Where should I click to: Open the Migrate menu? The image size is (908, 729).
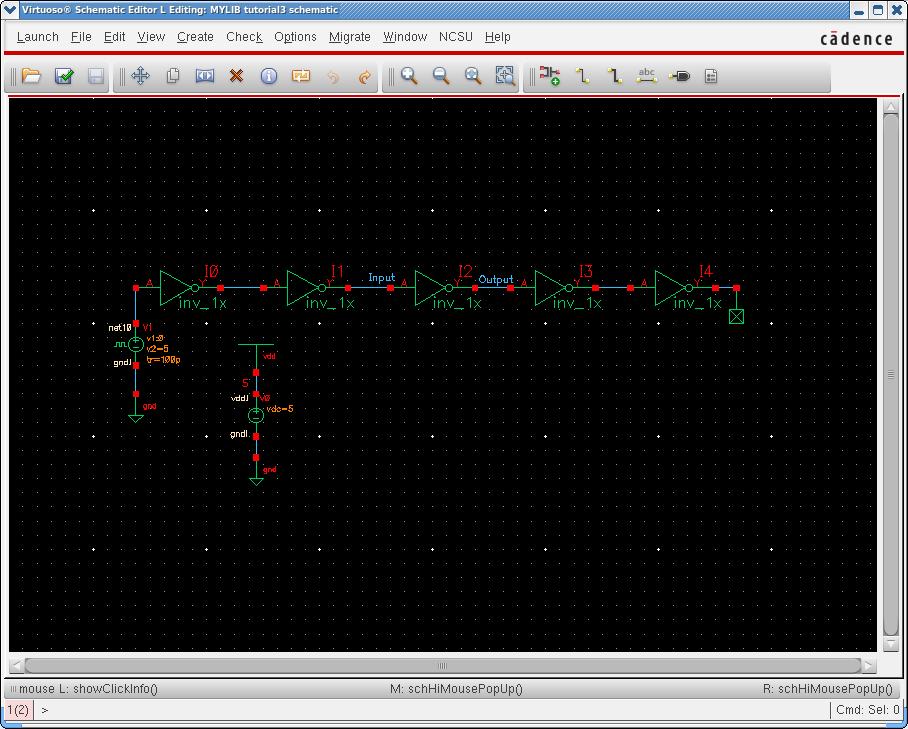pos(350,37)
